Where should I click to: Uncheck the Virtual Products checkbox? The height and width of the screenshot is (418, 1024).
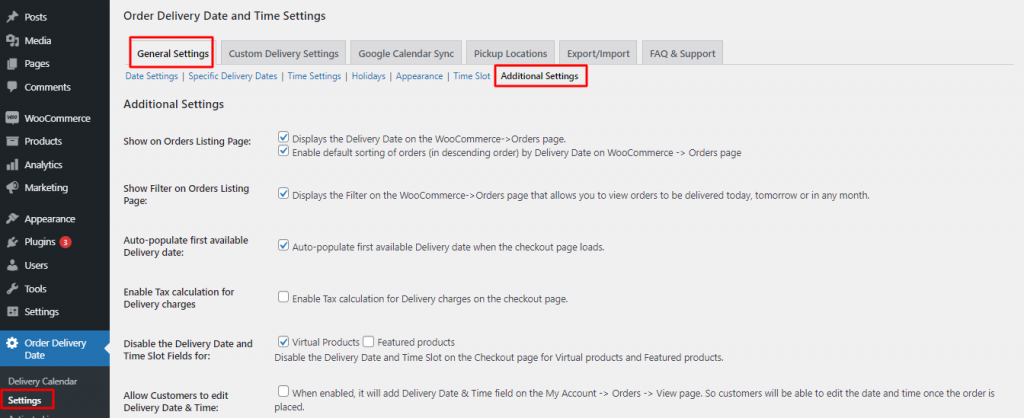point(283,341)
